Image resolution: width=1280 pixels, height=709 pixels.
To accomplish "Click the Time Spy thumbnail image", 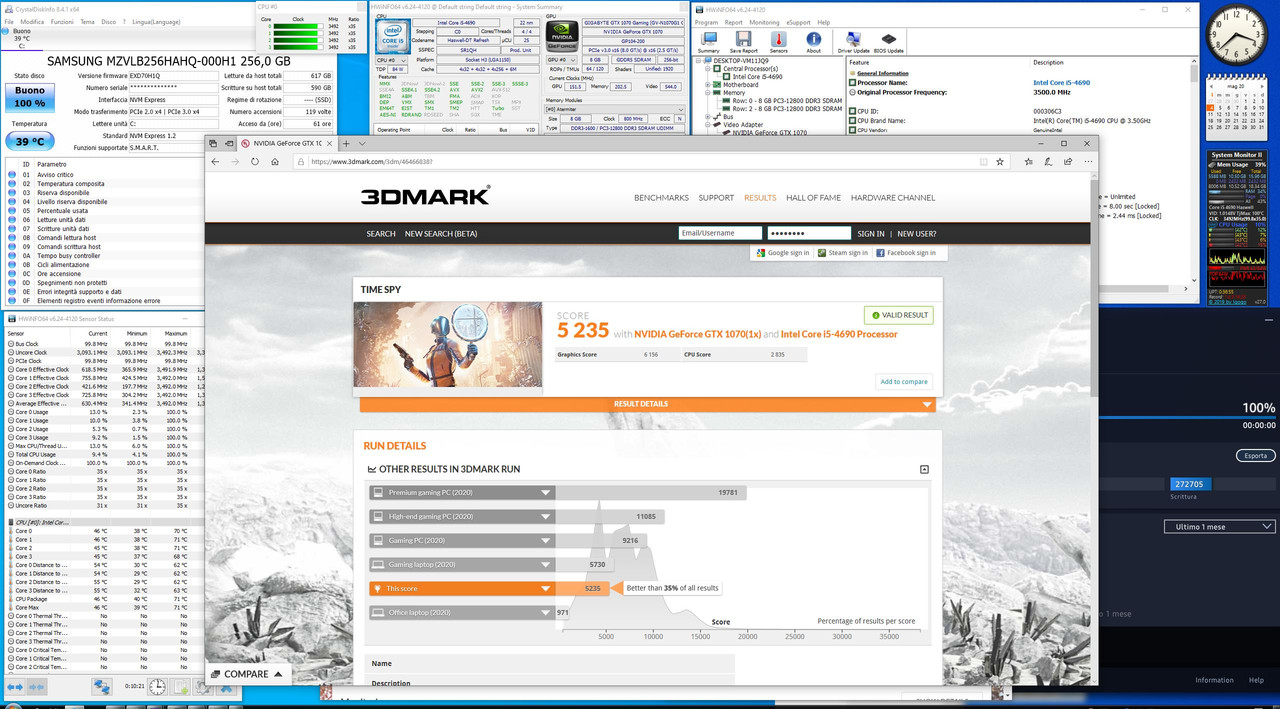I will [448, 344].
